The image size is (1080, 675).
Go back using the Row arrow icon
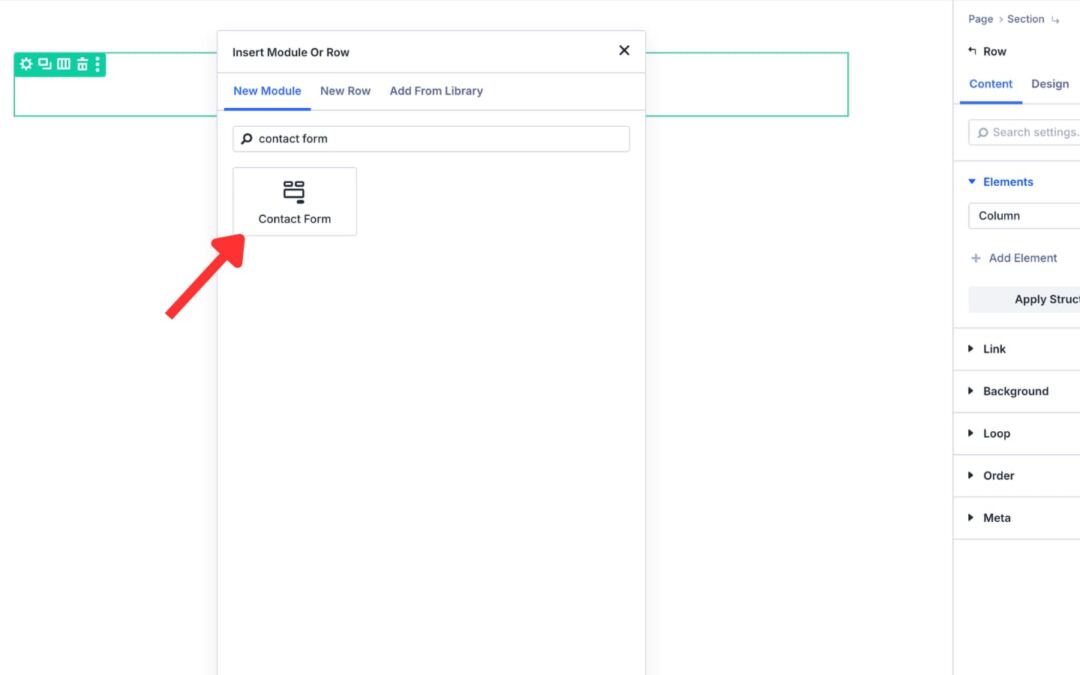(x=973, y=51)
